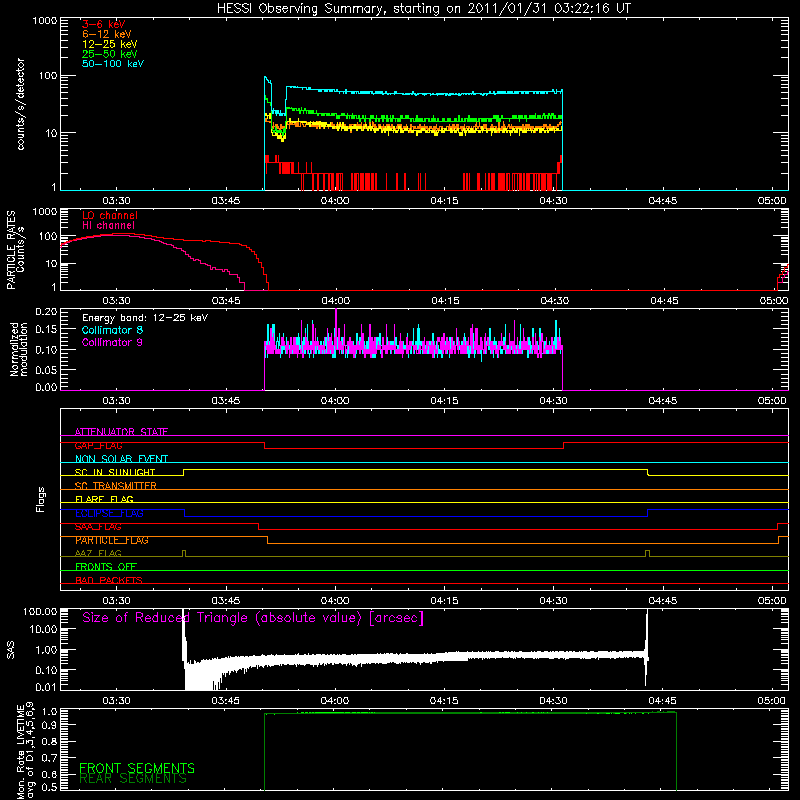
Task: Select the 'SAA_FLAG' label
Action: 98,527
